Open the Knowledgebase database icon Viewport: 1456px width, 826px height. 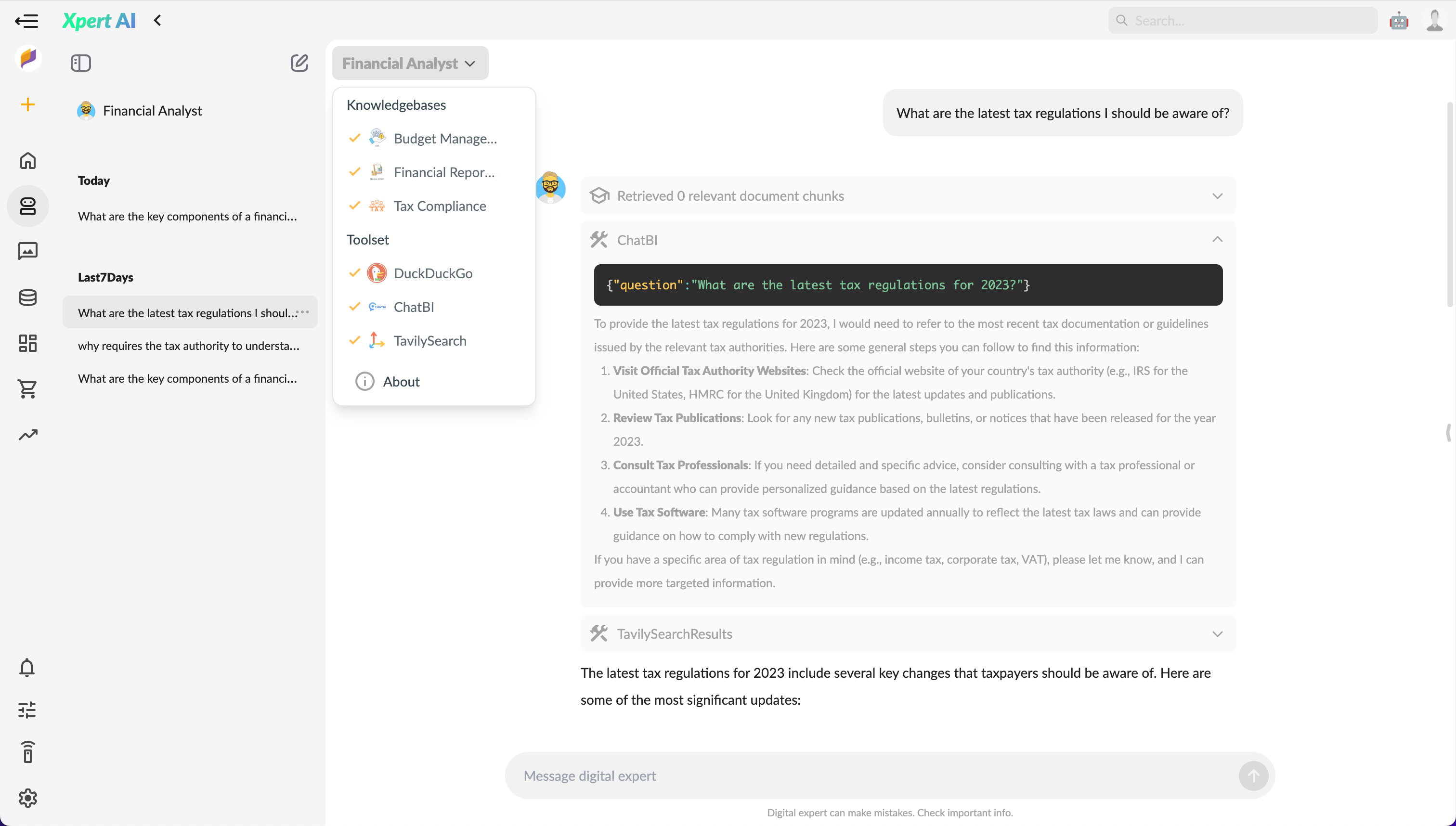27,297
